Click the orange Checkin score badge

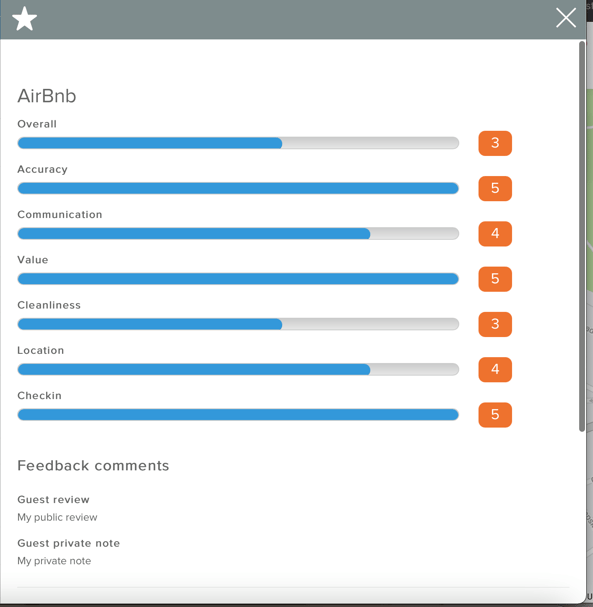pyautogui.click(x=495, y=415)
